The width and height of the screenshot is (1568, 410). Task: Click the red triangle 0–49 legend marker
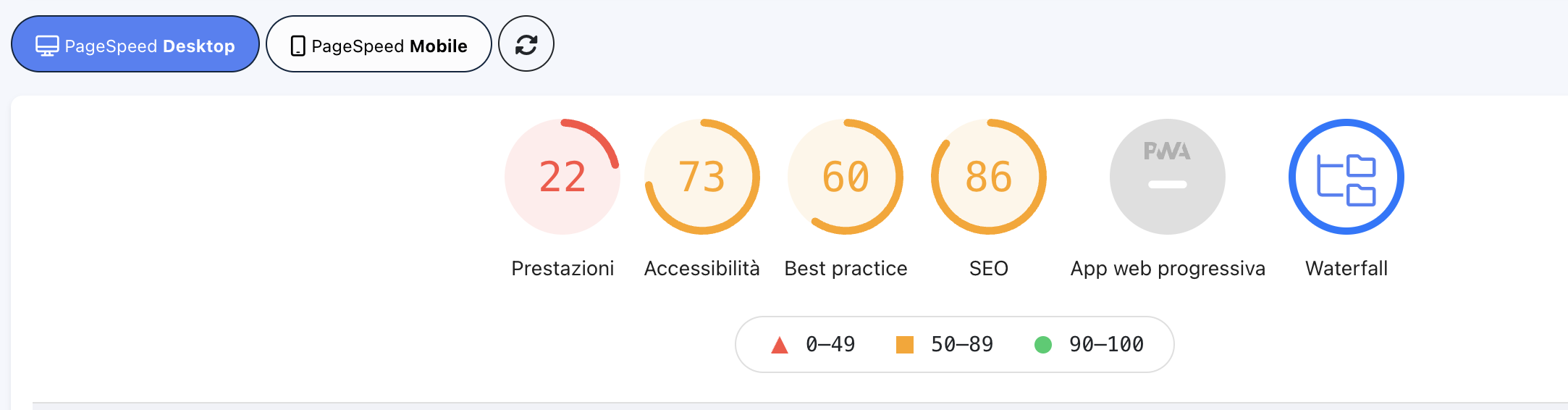[x=780, y=345]
